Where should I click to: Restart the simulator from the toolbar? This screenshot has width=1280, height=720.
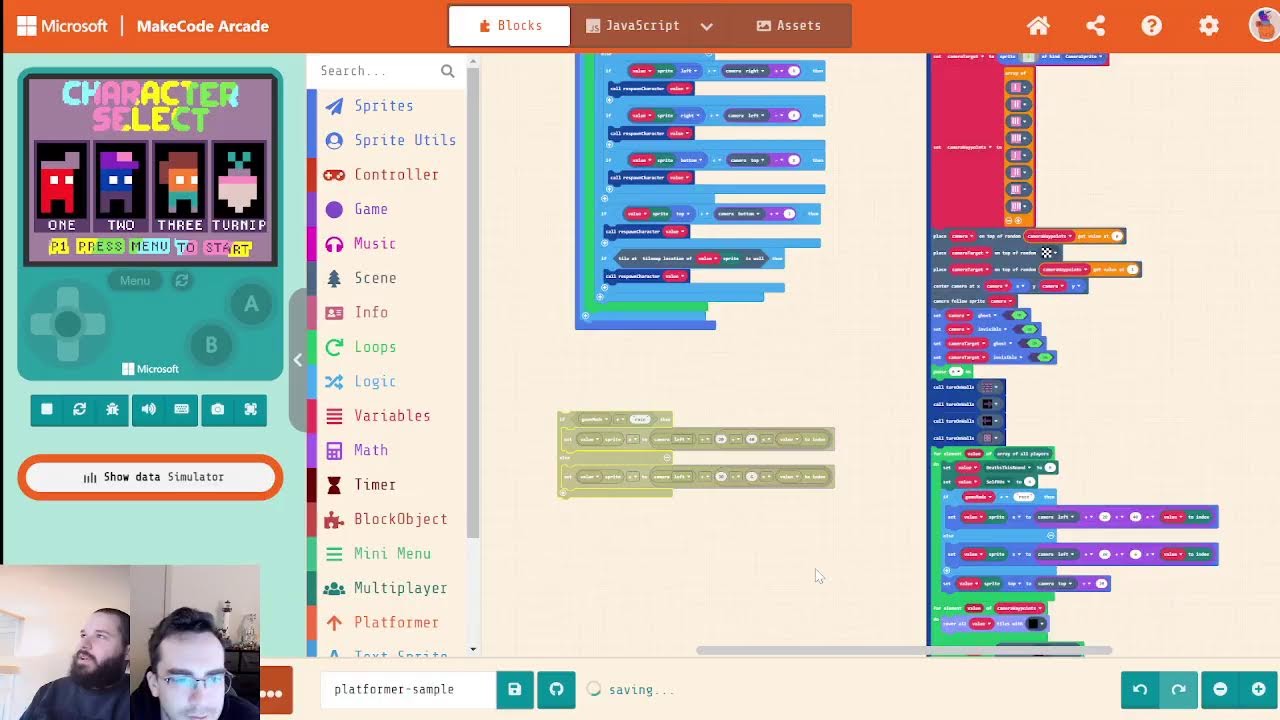point(80,409)
